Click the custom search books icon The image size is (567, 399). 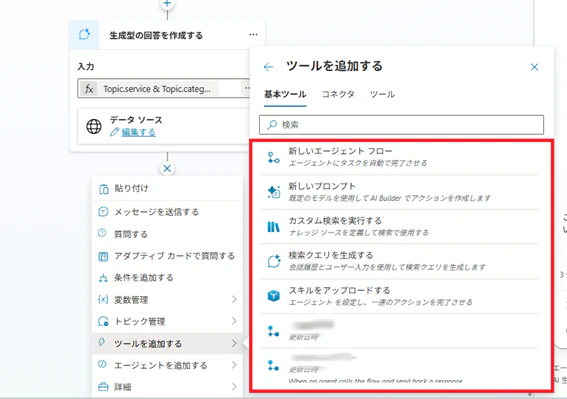[x=273, y=227]
